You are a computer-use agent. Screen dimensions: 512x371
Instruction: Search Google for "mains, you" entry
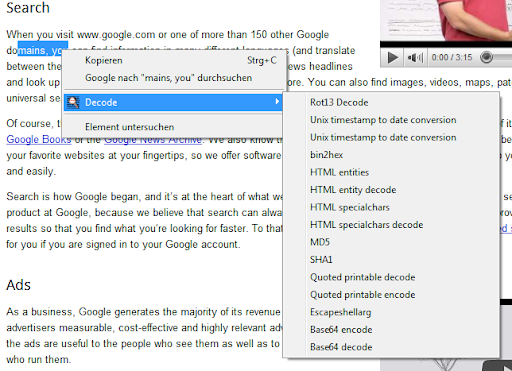pos(173,78)
